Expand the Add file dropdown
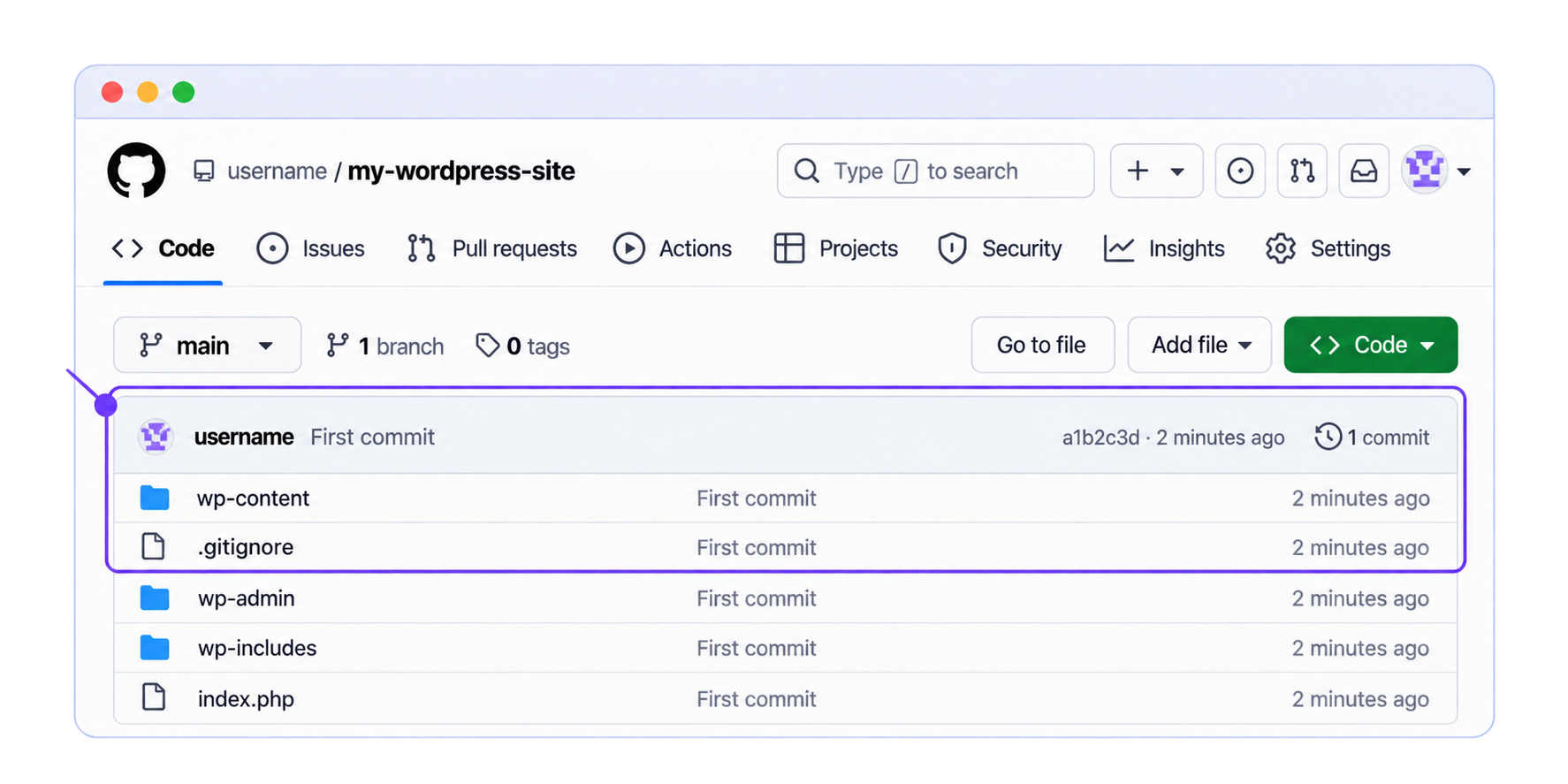This screenshot has height=784, width=1568. pos(1199,345)
